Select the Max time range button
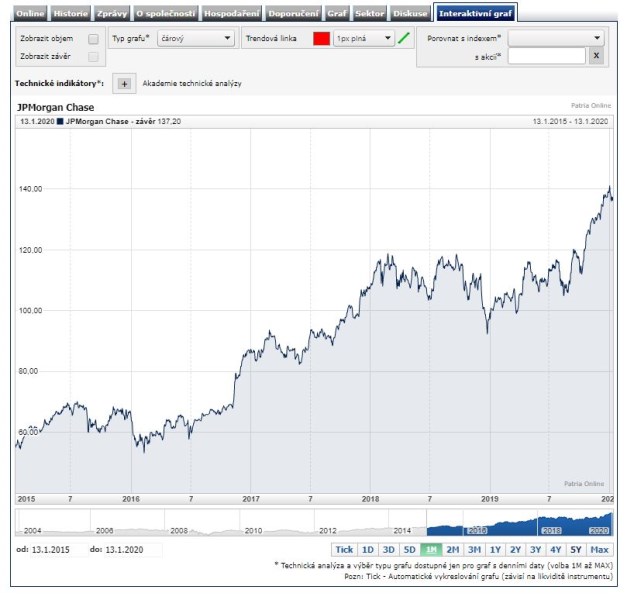The height and width of the screenshot is (600, 634). point(600,549)
